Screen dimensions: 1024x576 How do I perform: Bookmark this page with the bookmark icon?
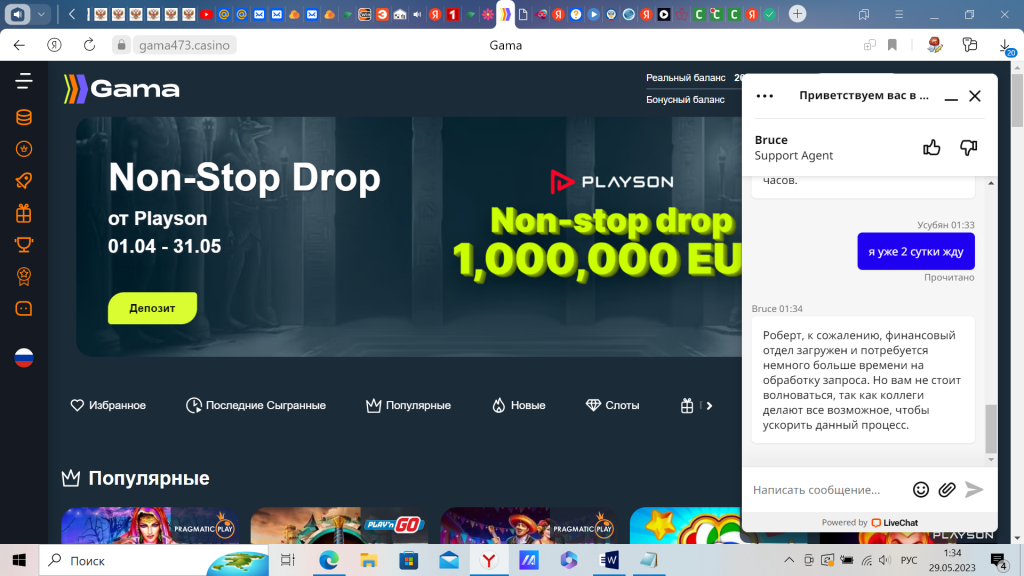[892, 45]
